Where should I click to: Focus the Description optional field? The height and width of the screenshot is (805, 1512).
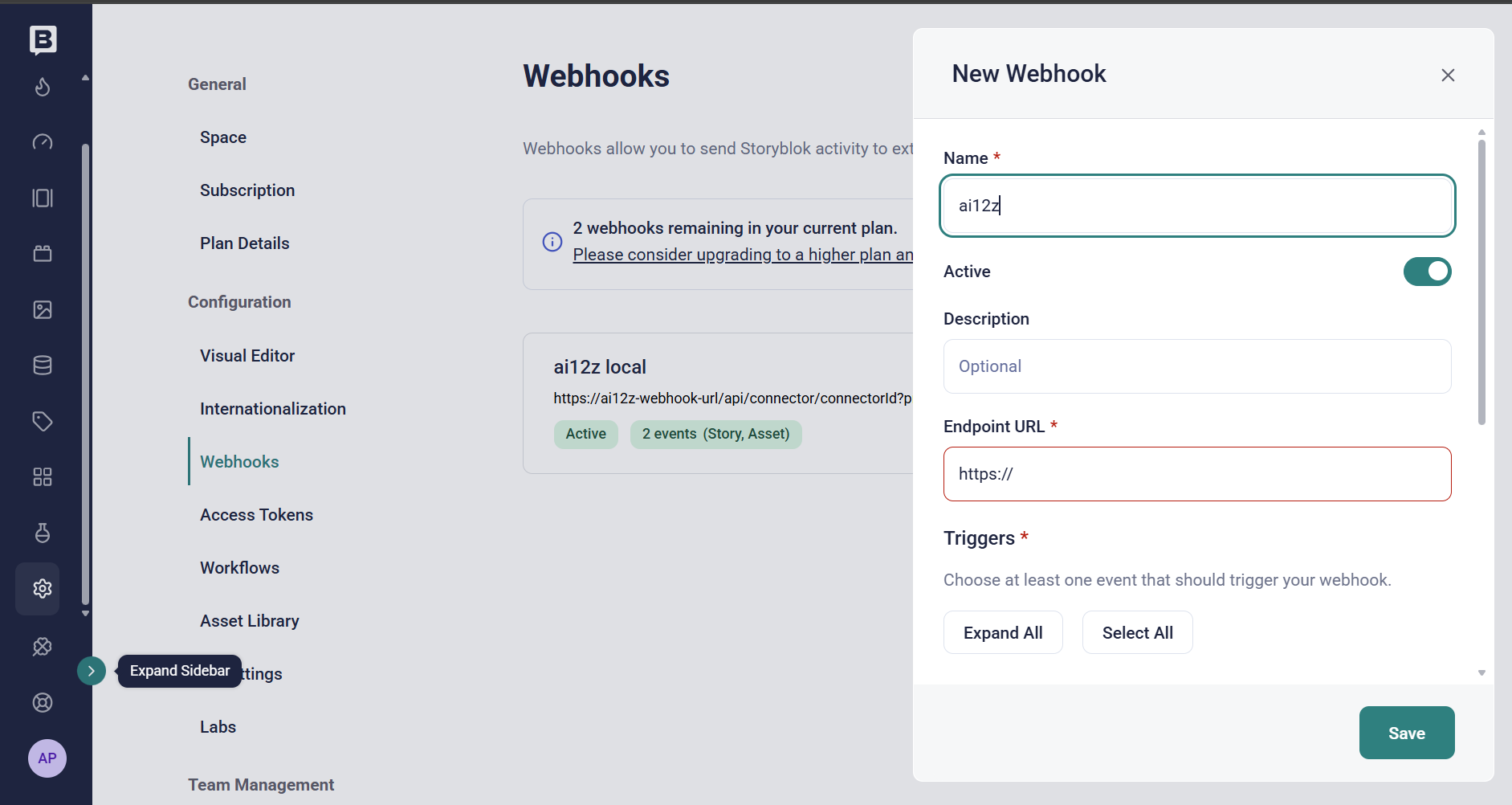[1196, 366]
